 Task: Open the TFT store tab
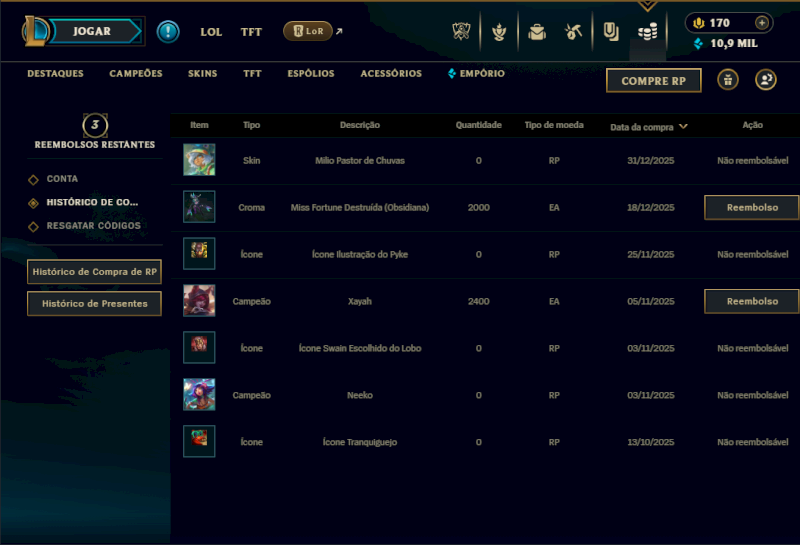coord(252,73)
